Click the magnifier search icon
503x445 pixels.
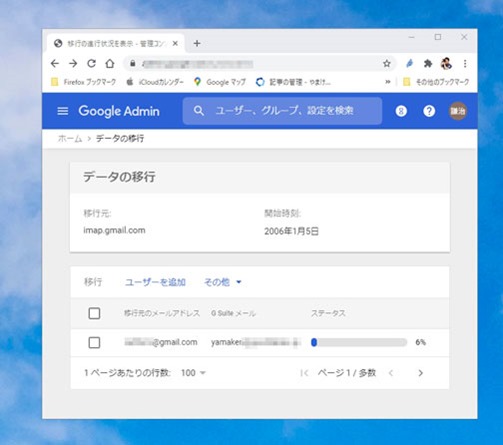point(199,111)
